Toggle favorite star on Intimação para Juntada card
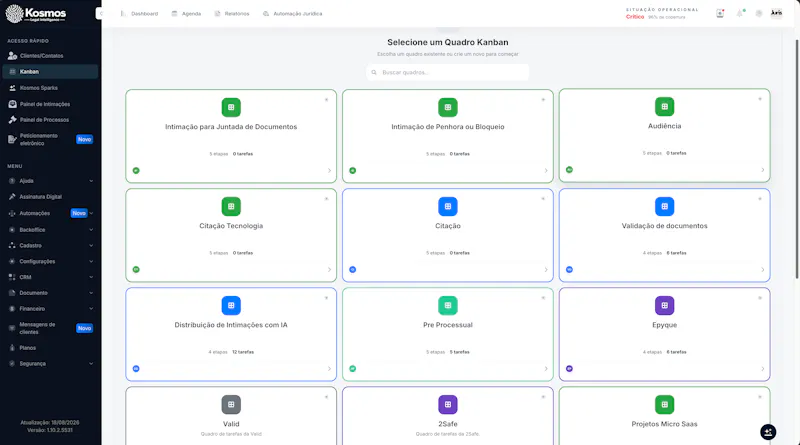Screen dimensions: 800x445 pyautogui.click(x=327, y=100)
